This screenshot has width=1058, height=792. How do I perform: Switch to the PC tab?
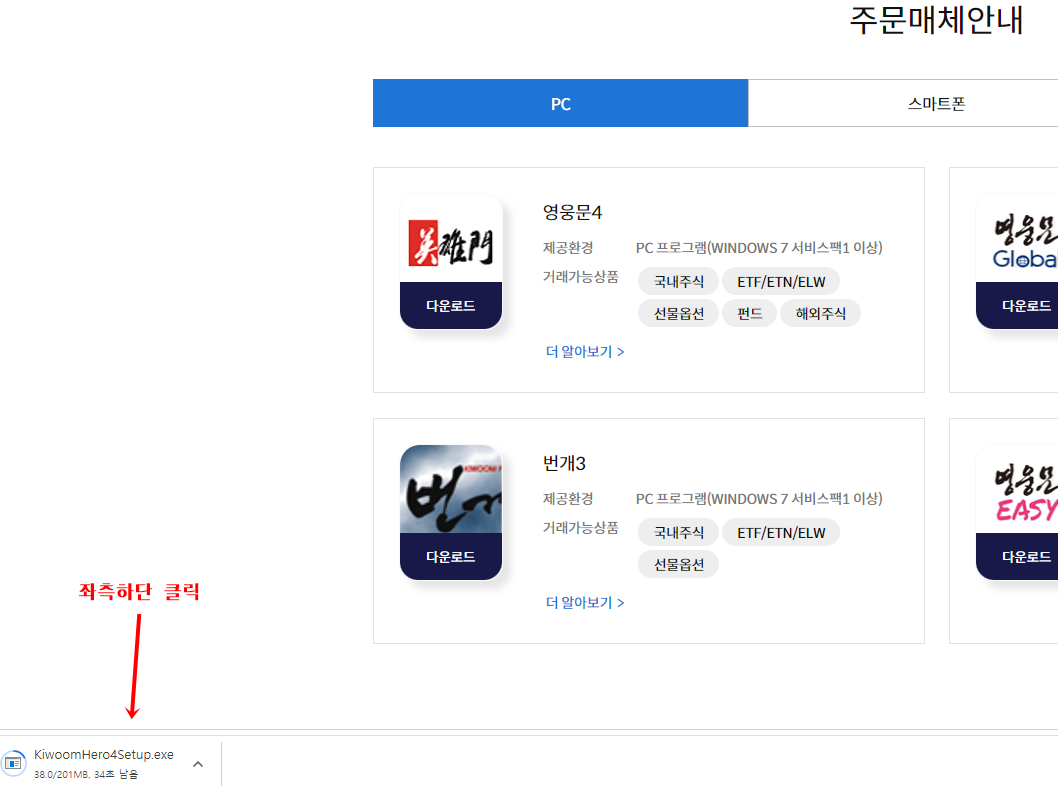560,103
